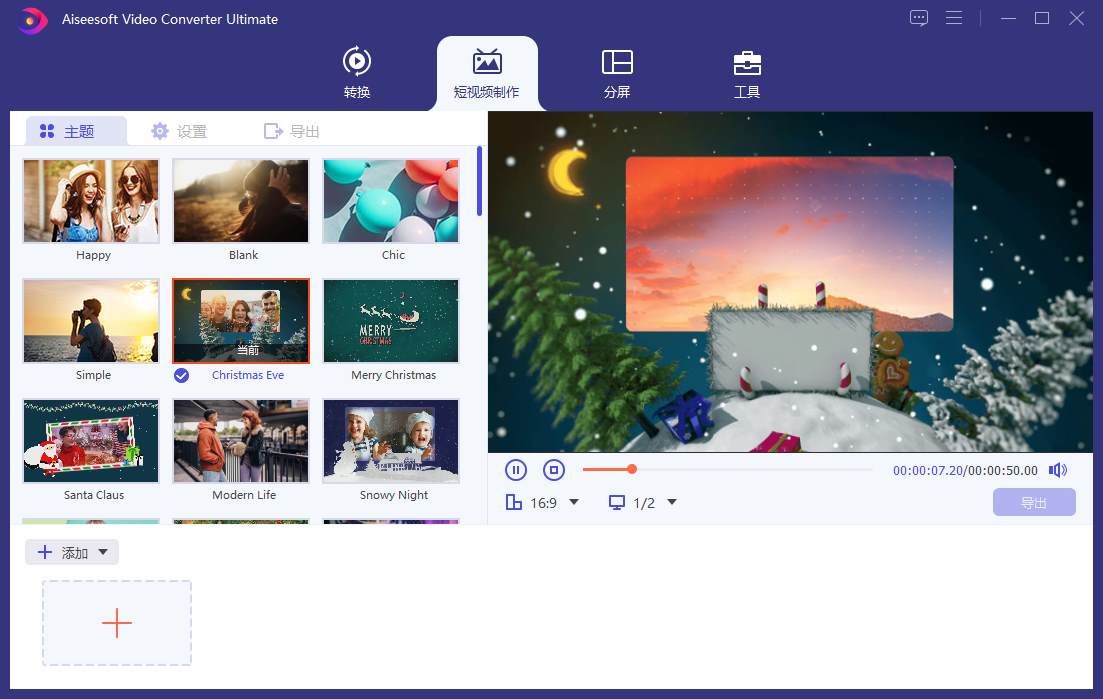Open the 添加 add files dropdown arrow
This screenshot has height=699, width=1103.
(x=103, y=552)
